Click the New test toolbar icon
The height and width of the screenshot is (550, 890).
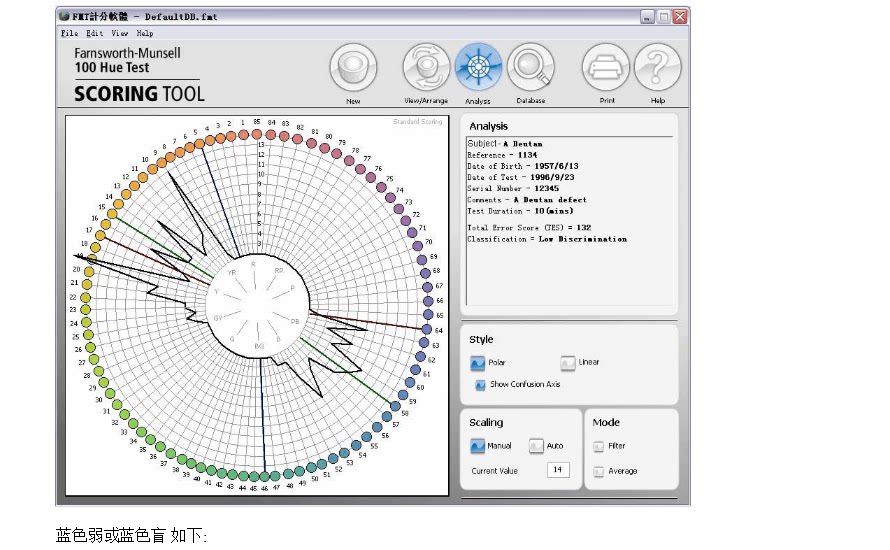click(353, 68)
